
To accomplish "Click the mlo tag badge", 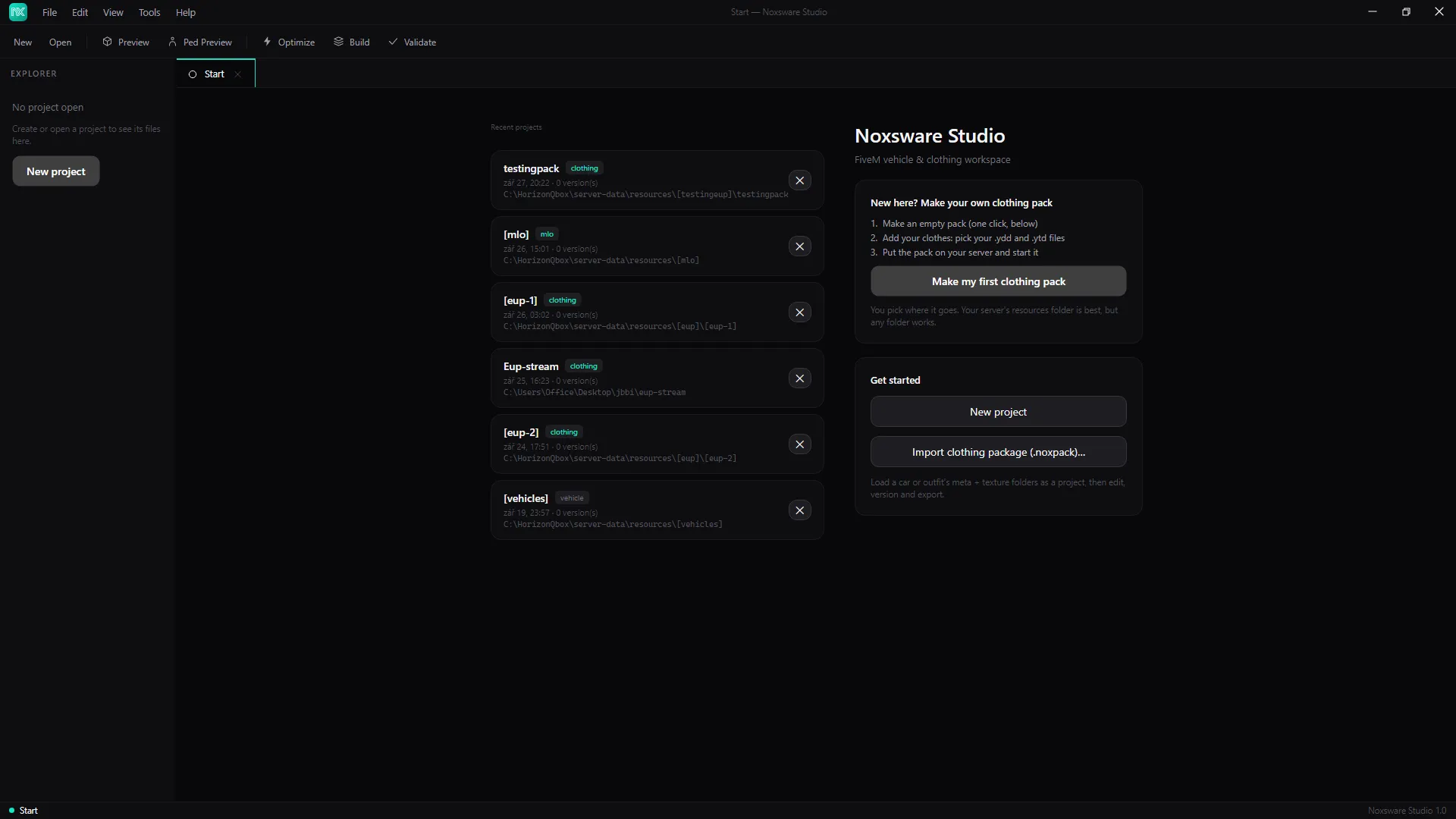I will coord(547,234).
